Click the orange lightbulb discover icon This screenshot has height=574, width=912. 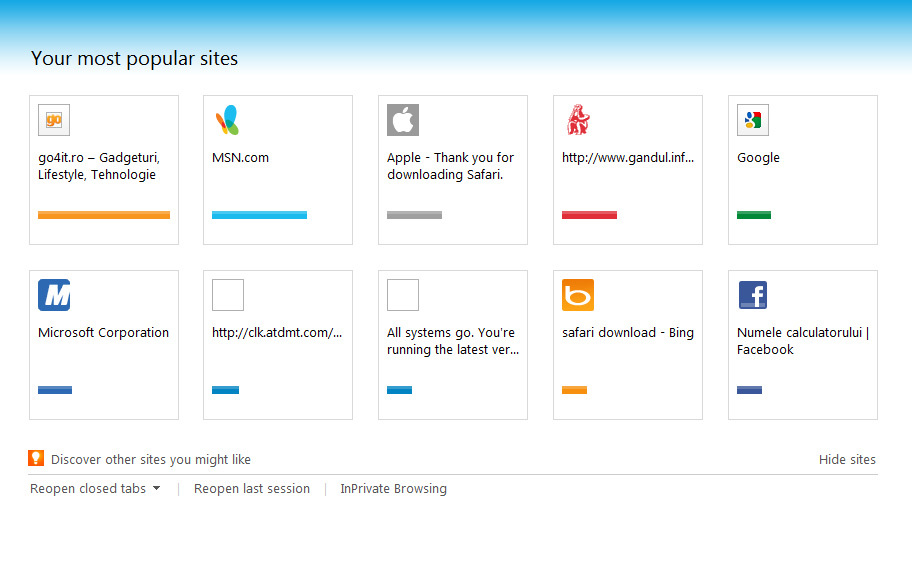(x=36, y=458)
